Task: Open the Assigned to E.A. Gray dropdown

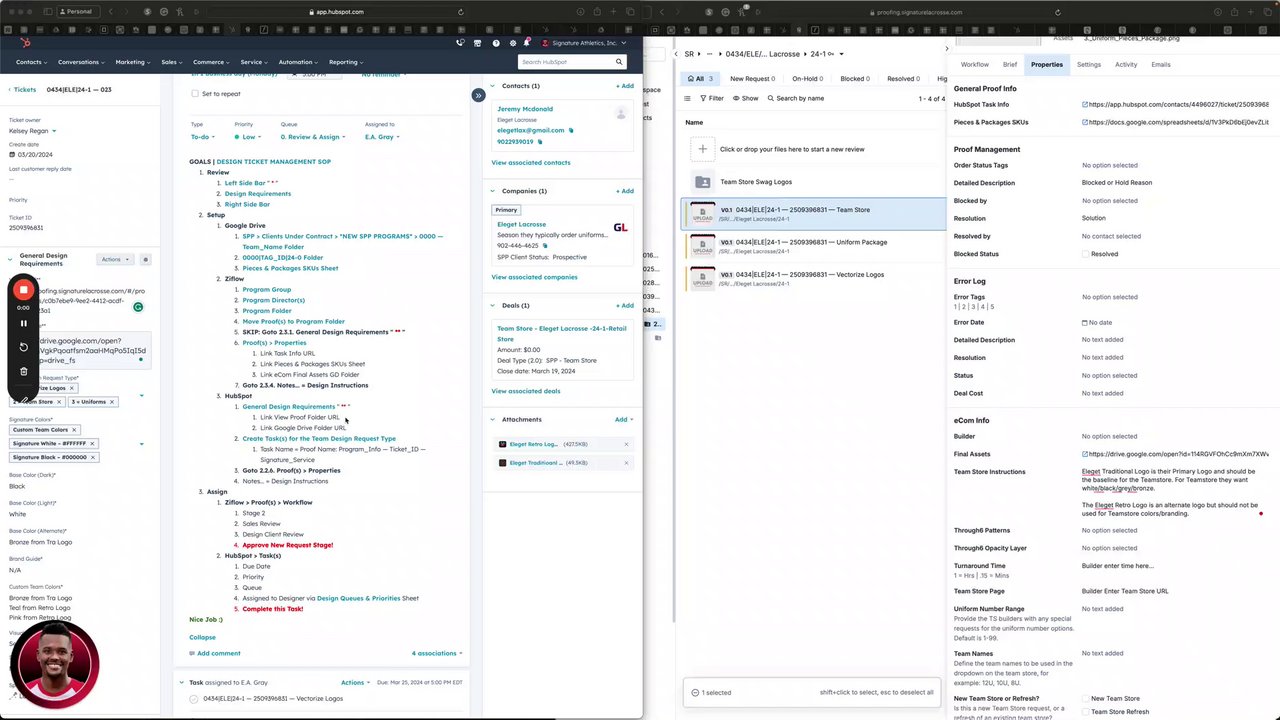Action: coord(381,137)
